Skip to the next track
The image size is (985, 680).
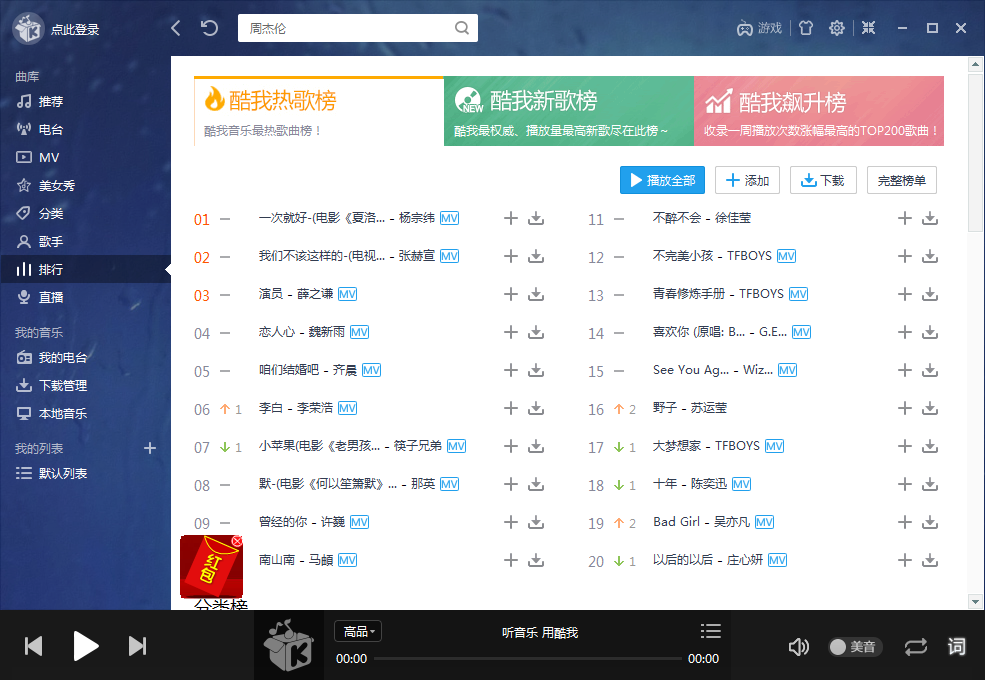coord(138,646)
